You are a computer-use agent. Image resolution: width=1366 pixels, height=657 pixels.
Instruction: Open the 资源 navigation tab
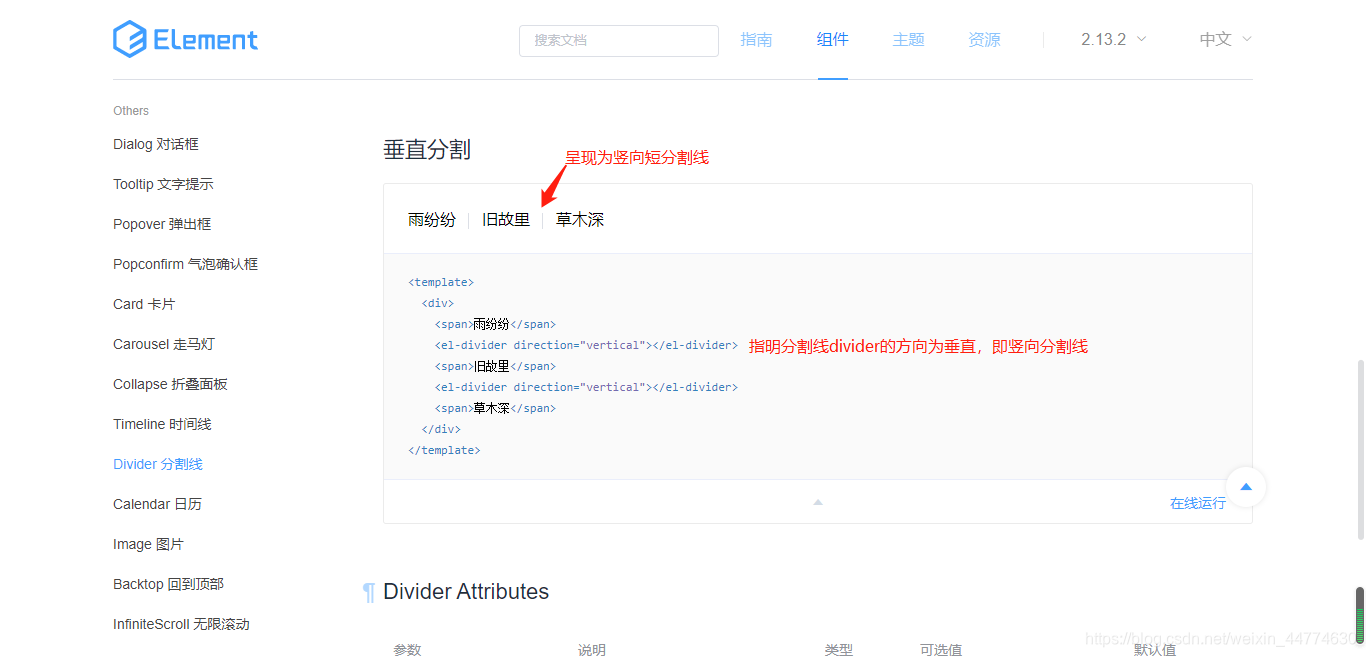point(984,39)
